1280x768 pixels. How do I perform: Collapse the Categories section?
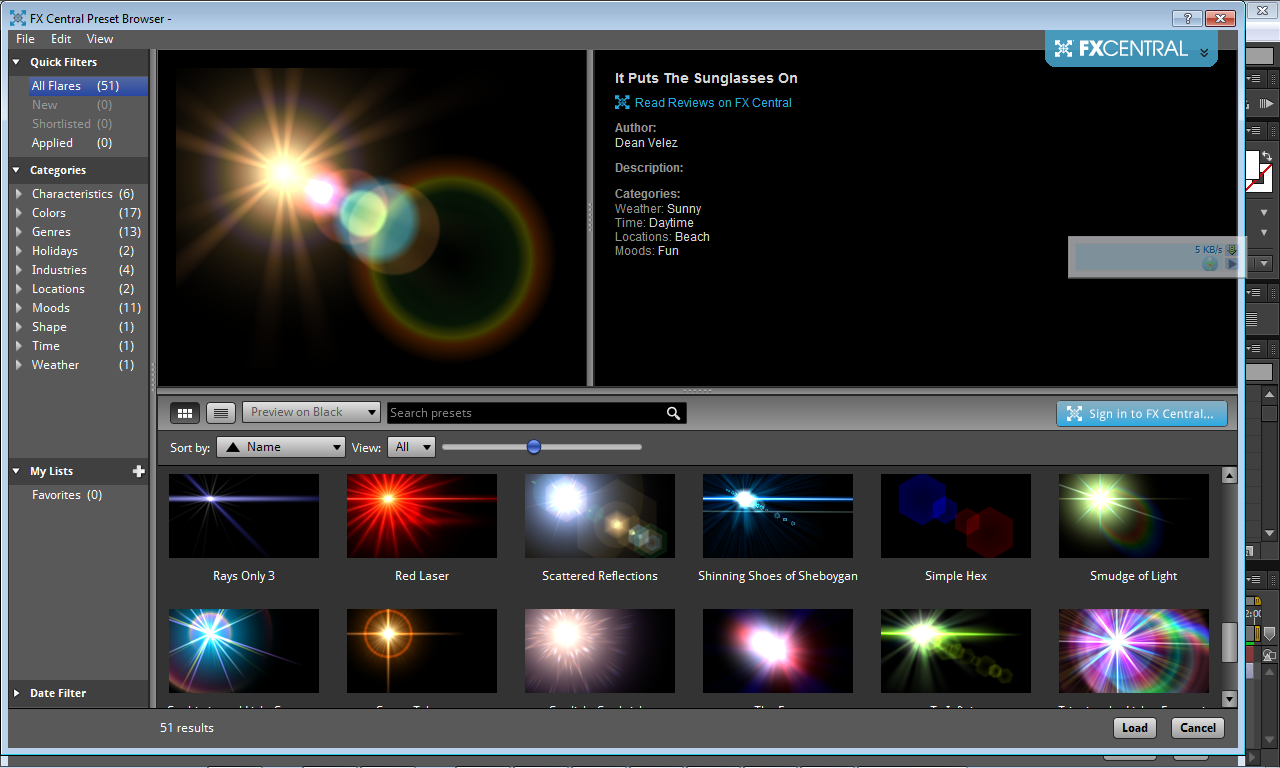[16, 170]
